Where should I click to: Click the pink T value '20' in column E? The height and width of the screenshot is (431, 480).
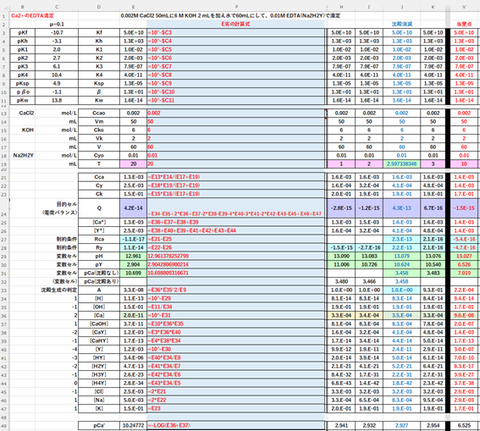click(133, 164)
